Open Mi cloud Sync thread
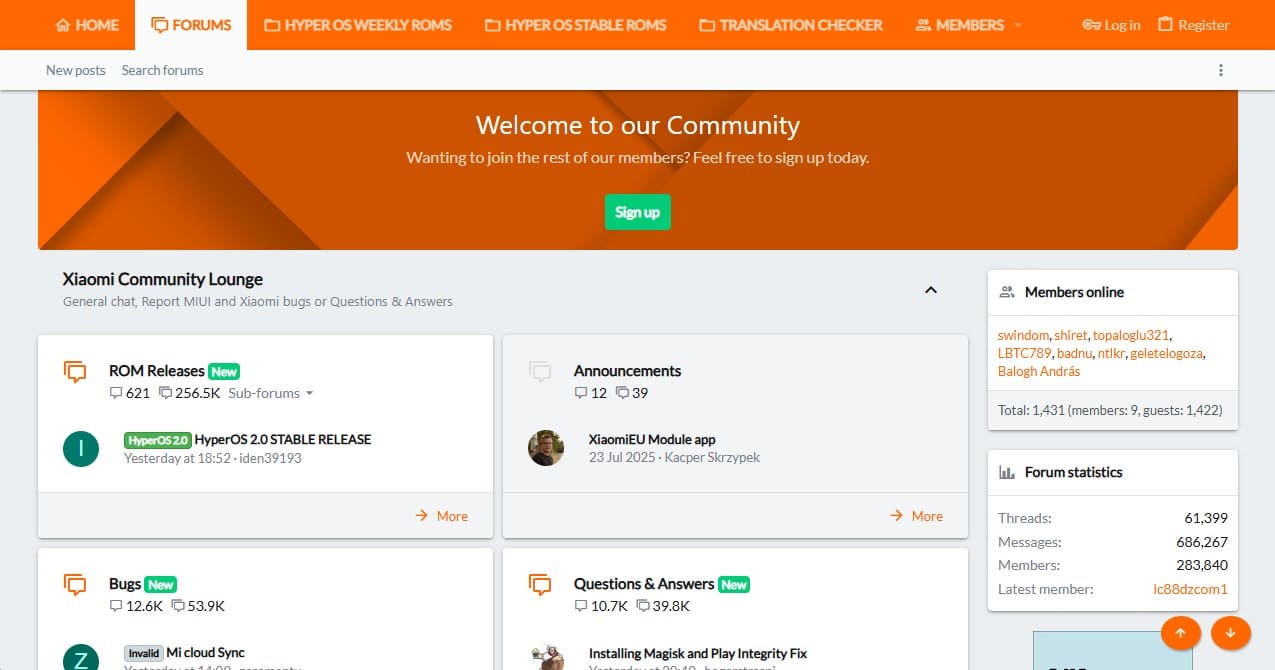This screenshot has height=670, width=1275. coord(206,653)
